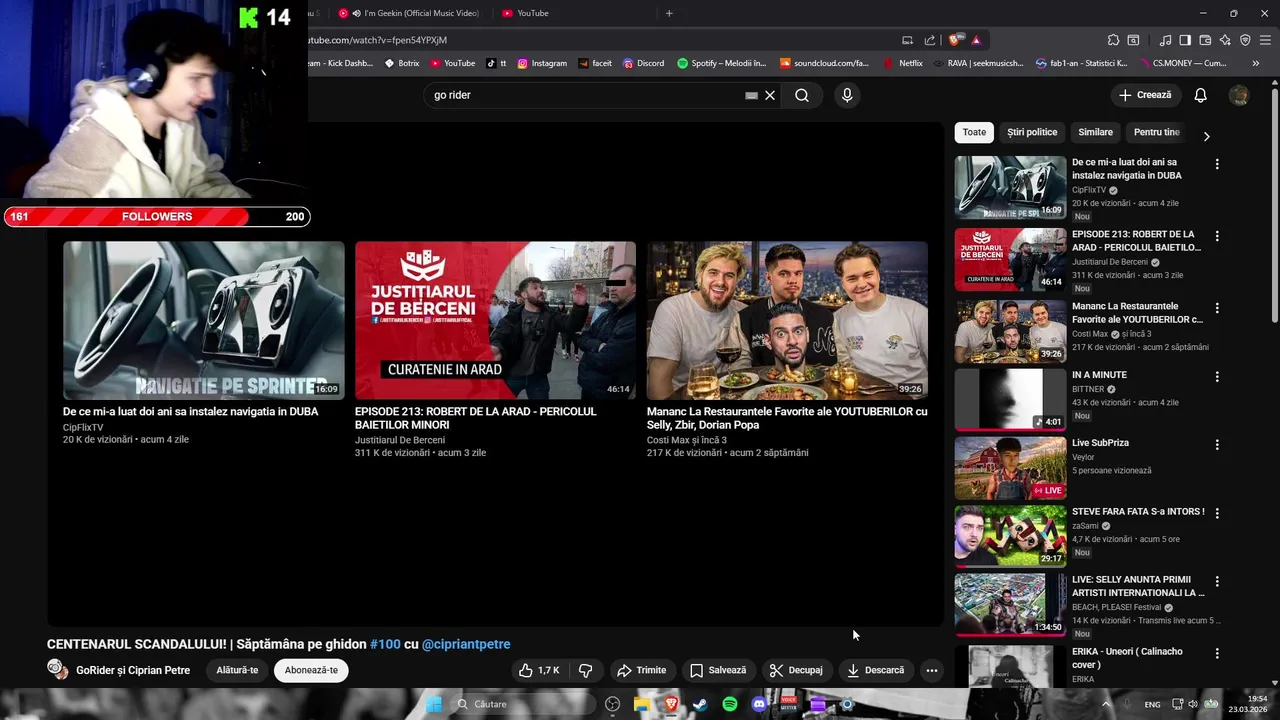This screenshot has height=720, width=1280.
Task: Expand hidden bookmarks with double chevron
Action: point(1255,63)
